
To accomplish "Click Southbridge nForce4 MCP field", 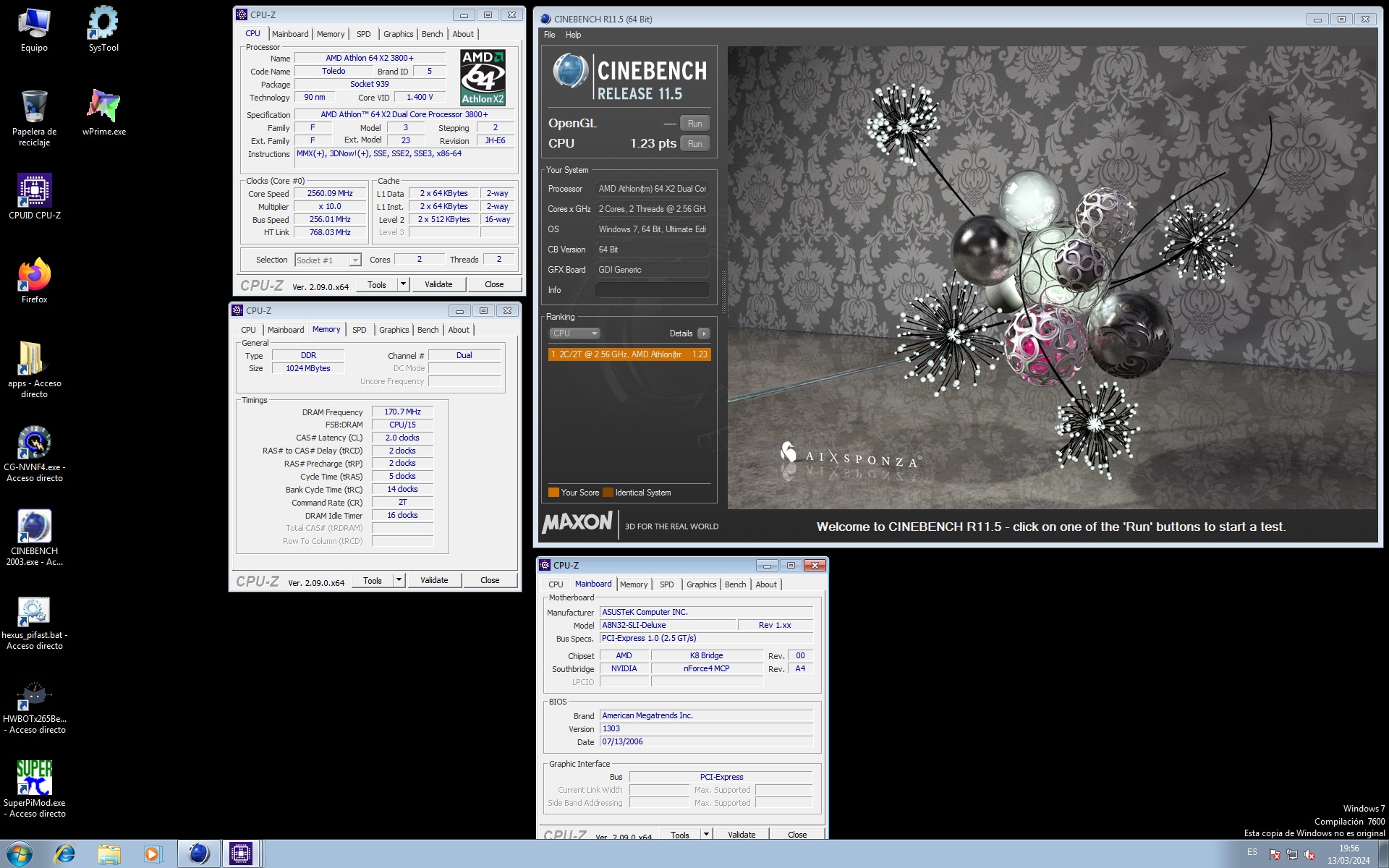I will click(706, 668).
